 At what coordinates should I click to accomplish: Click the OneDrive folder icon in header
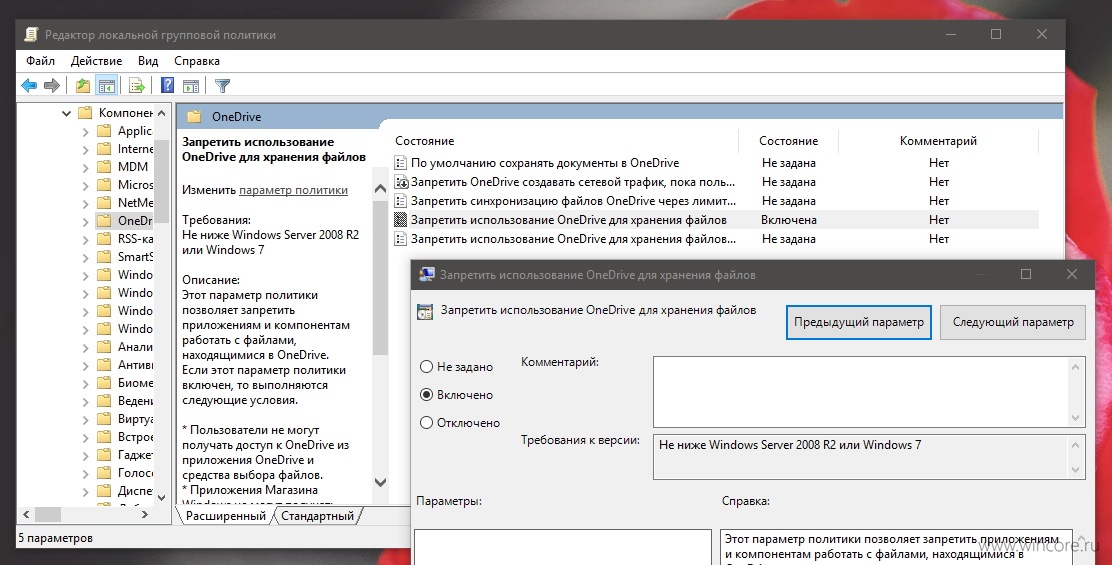pos(194,117)
